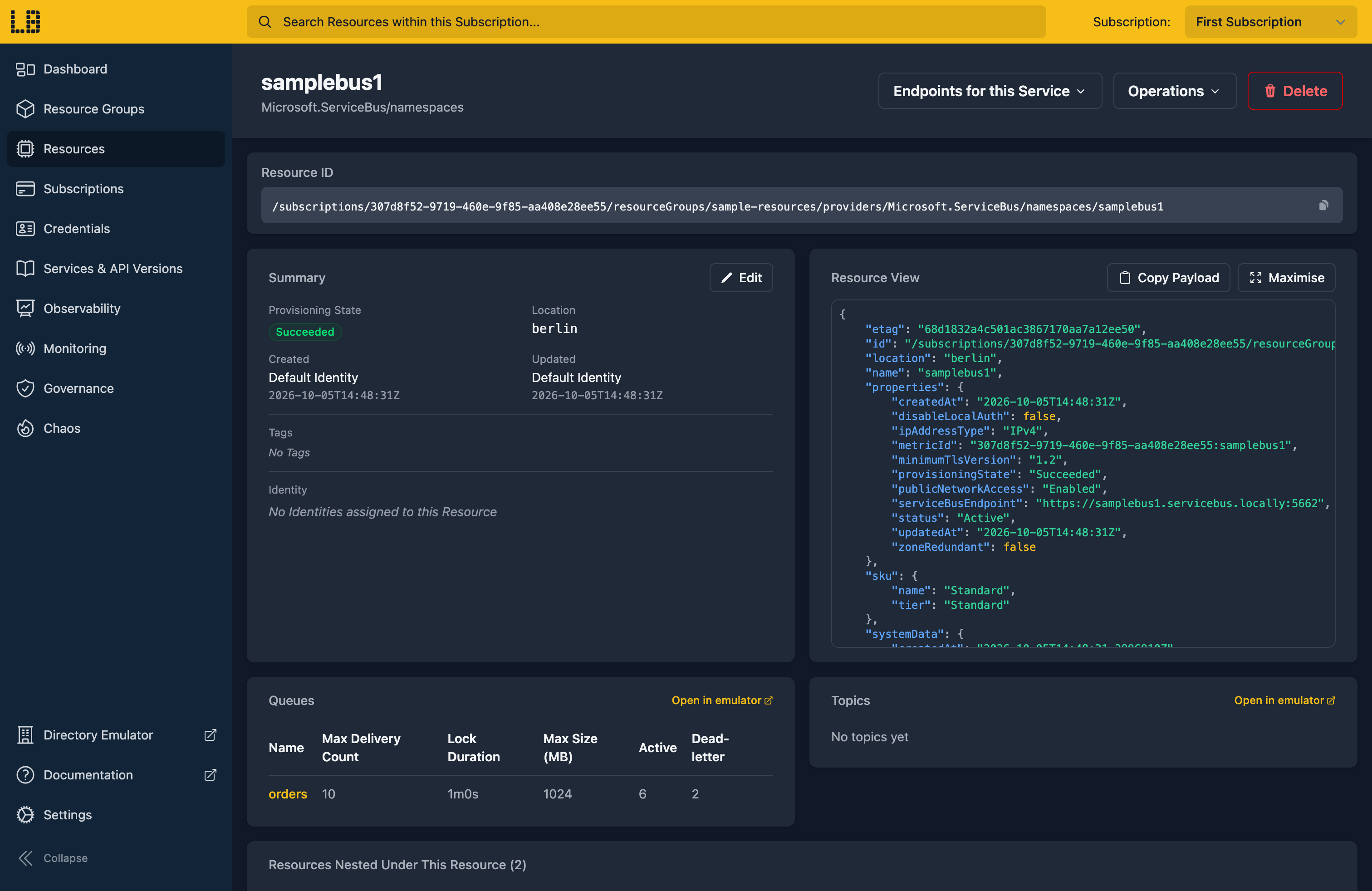This screenshot has height=891, width=1372.
Task: Open the orders queue link
Action: [x=288, y=793]
